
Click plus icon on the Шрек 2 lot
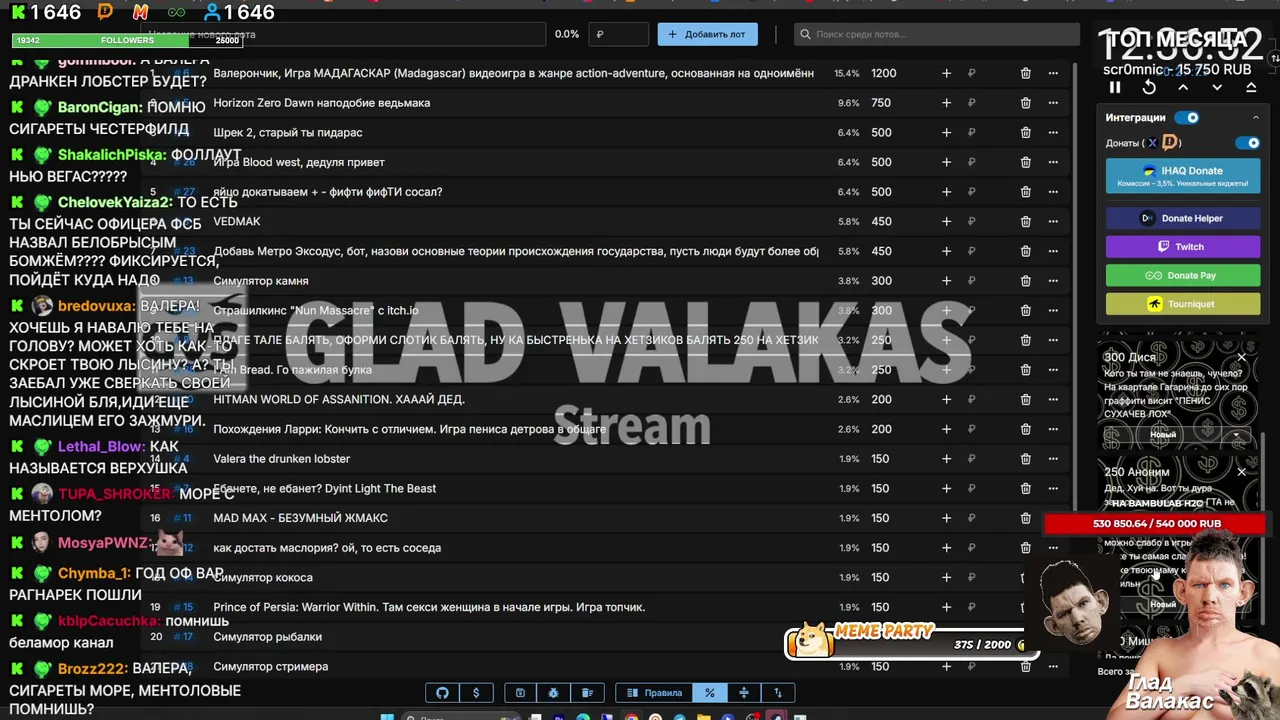(x=946, y=133)
